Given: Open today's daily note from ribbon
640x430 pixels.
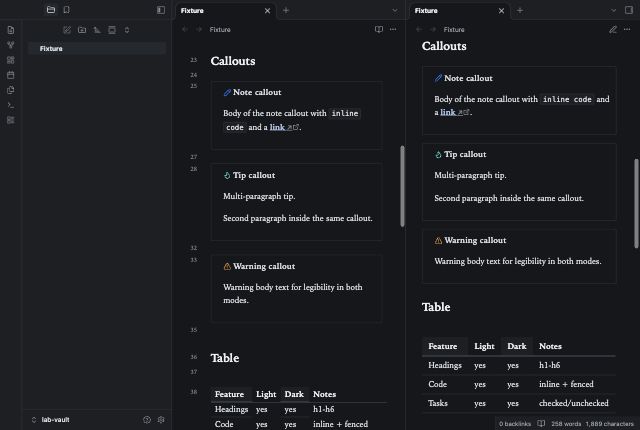Looking at the screenshot, I should pos(11,75).
